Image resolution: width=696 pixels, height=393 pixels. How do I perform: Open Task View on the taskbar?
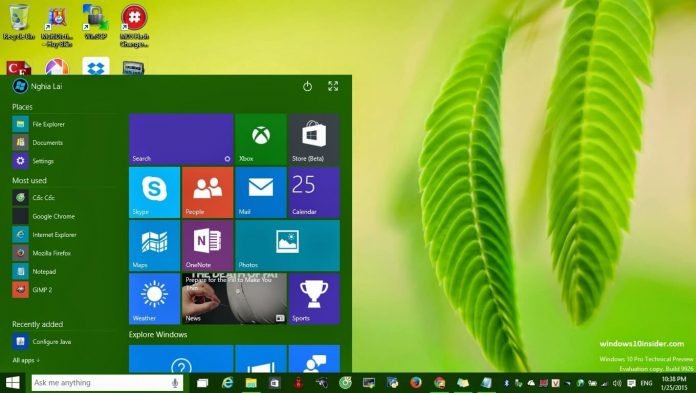202,383
